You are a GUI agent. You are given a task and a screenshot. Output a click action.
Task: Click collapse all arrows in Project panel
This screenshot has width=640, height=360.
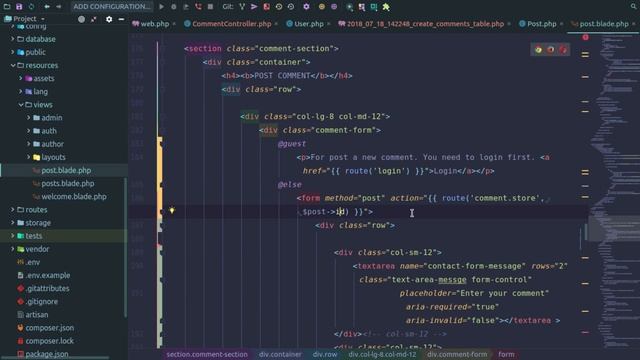tap(94, 19)
